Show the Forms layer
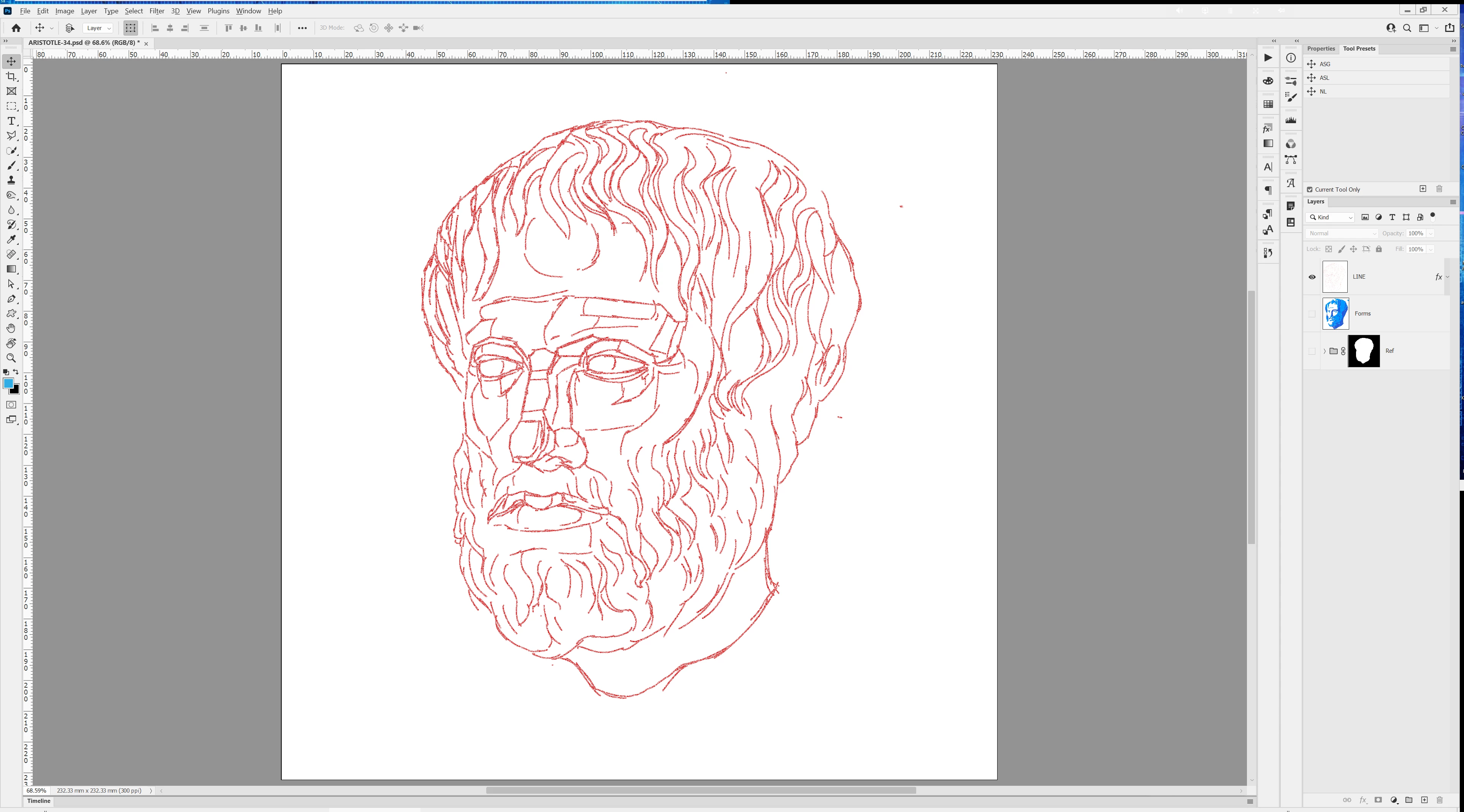Screen dimensions: 1464x812 tap(1312, 314)
